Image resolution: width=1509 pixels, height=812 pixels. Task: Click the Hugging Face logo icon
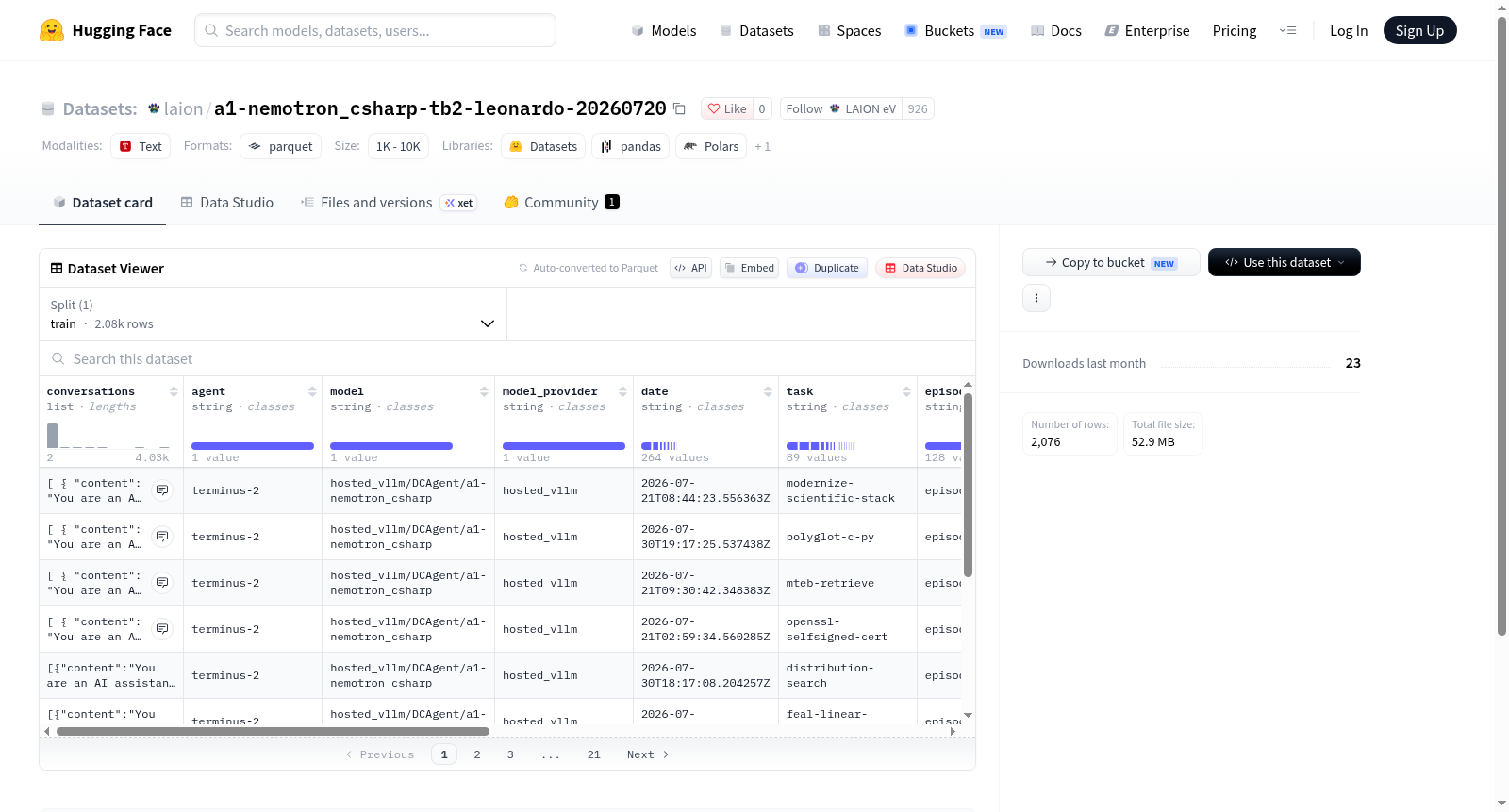coord(52,30)
